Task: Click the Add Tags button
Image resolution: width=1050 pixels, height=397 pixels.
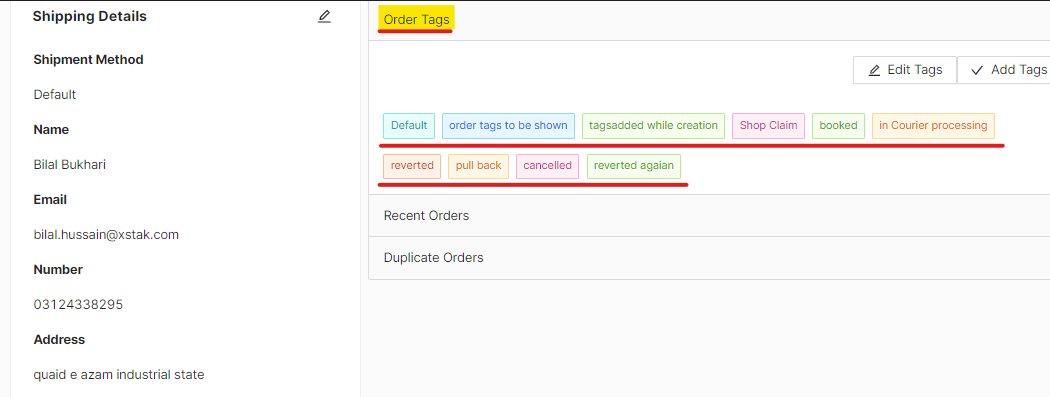Action: tap(1003, 70)
